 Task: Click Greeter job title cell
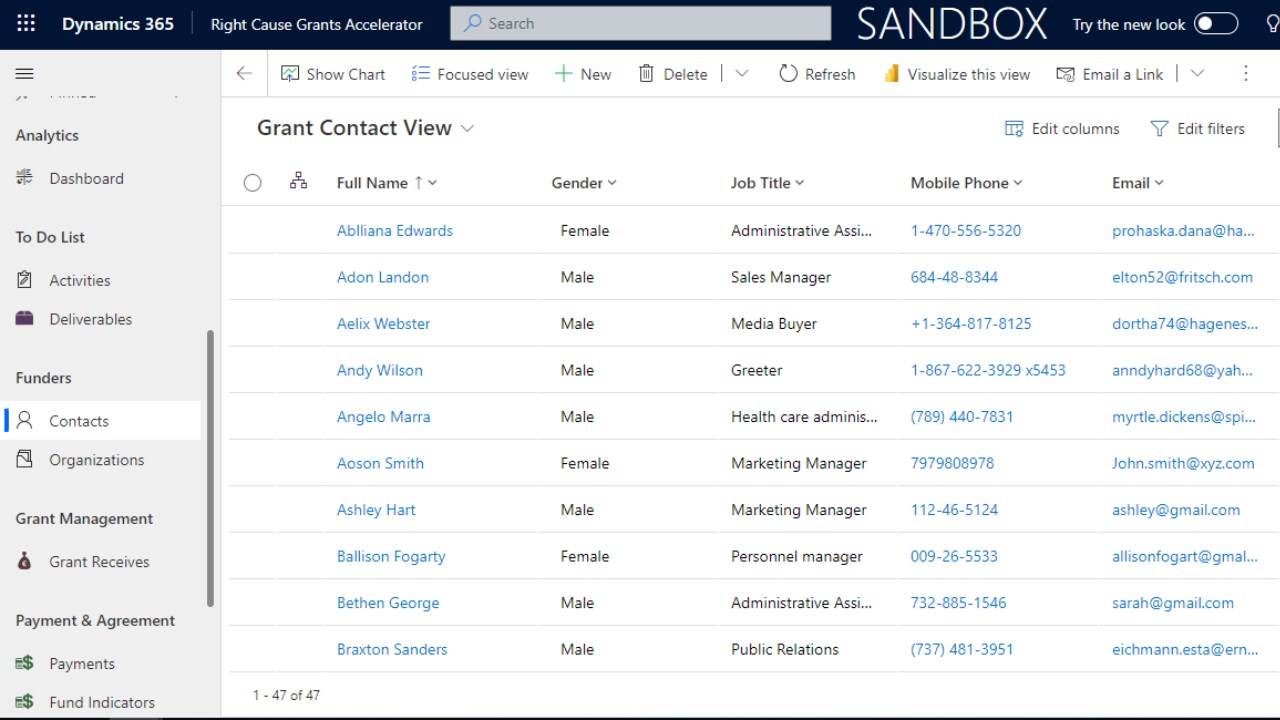757,370
